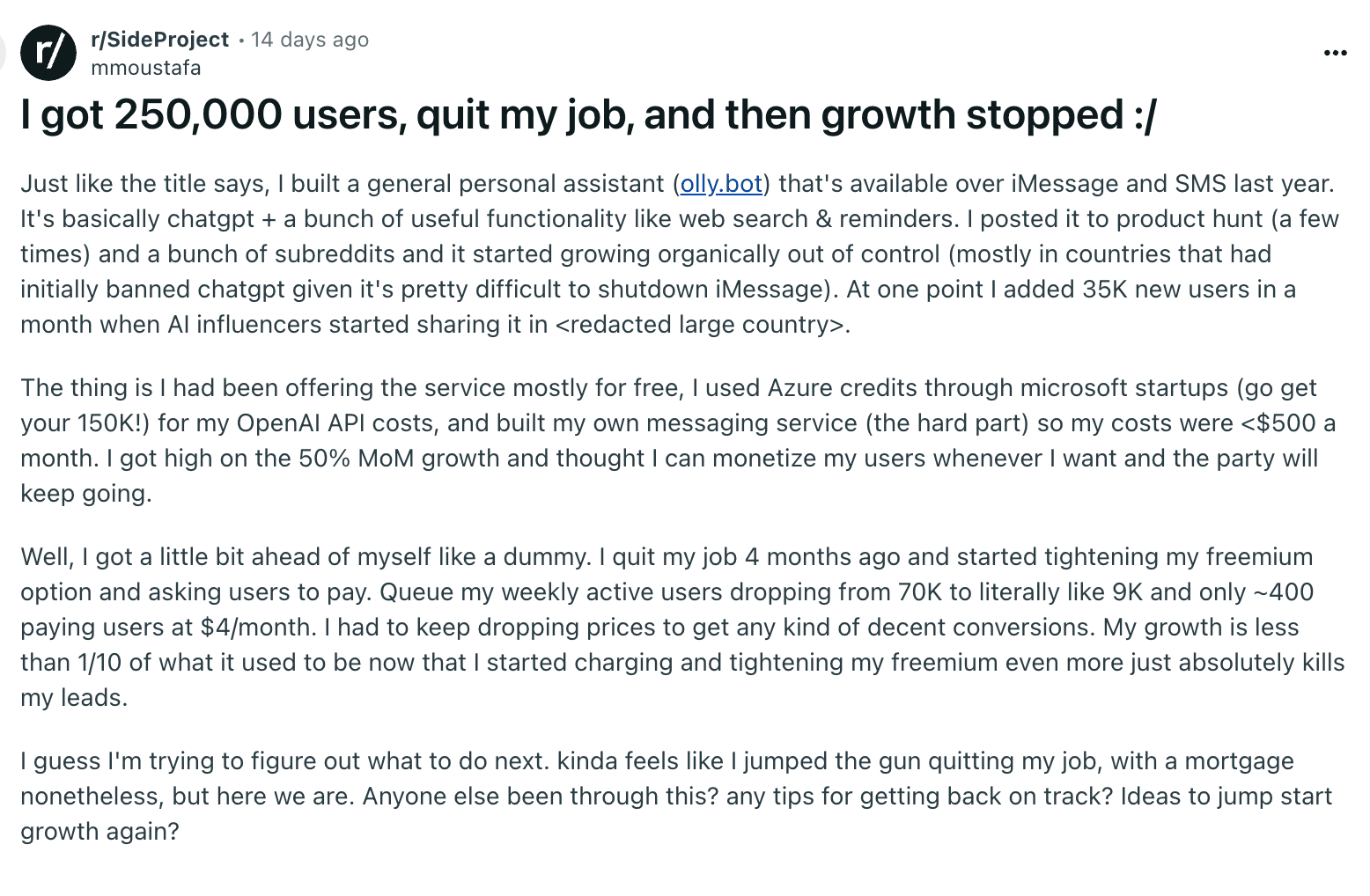Viewport: 1370px width, 896px height.
Task: Open the post overflow three-dot menu
Action: (x=1335, y=54)
